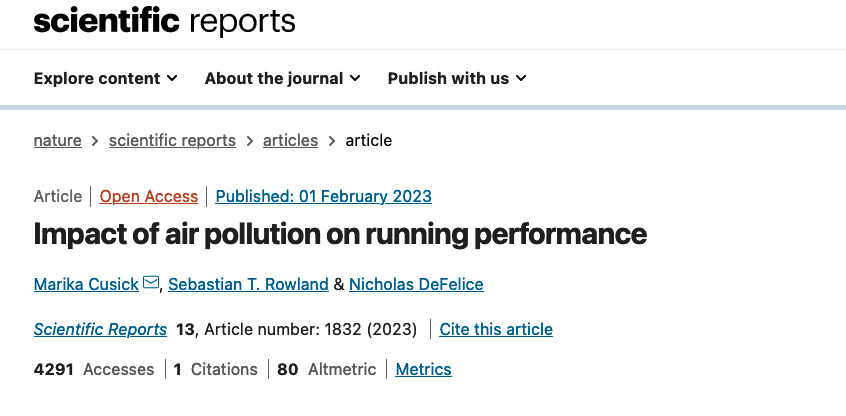
Task: Select author Nicholas DeFelice
Action: pyautogui.click(x=416, y=284)
